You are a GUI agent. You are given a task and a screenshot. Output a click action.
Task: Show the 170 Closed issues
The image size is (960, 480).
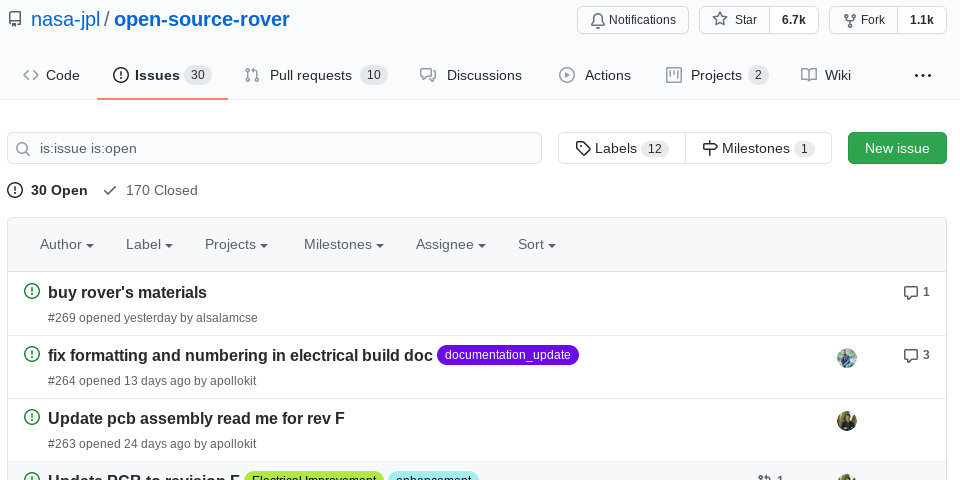click(x=150, y=190)
